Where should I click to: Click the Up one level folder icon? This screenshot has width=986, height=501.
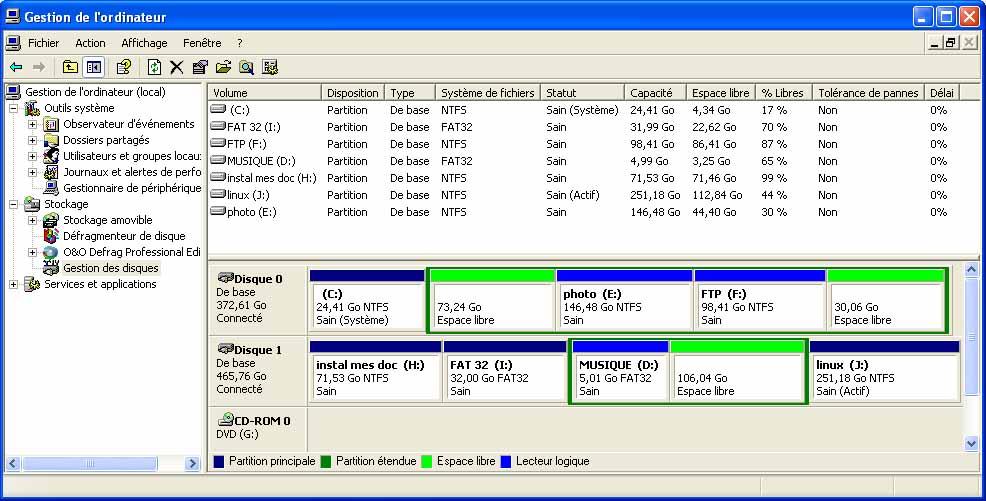pyautogui.click(x=70, y=67)
